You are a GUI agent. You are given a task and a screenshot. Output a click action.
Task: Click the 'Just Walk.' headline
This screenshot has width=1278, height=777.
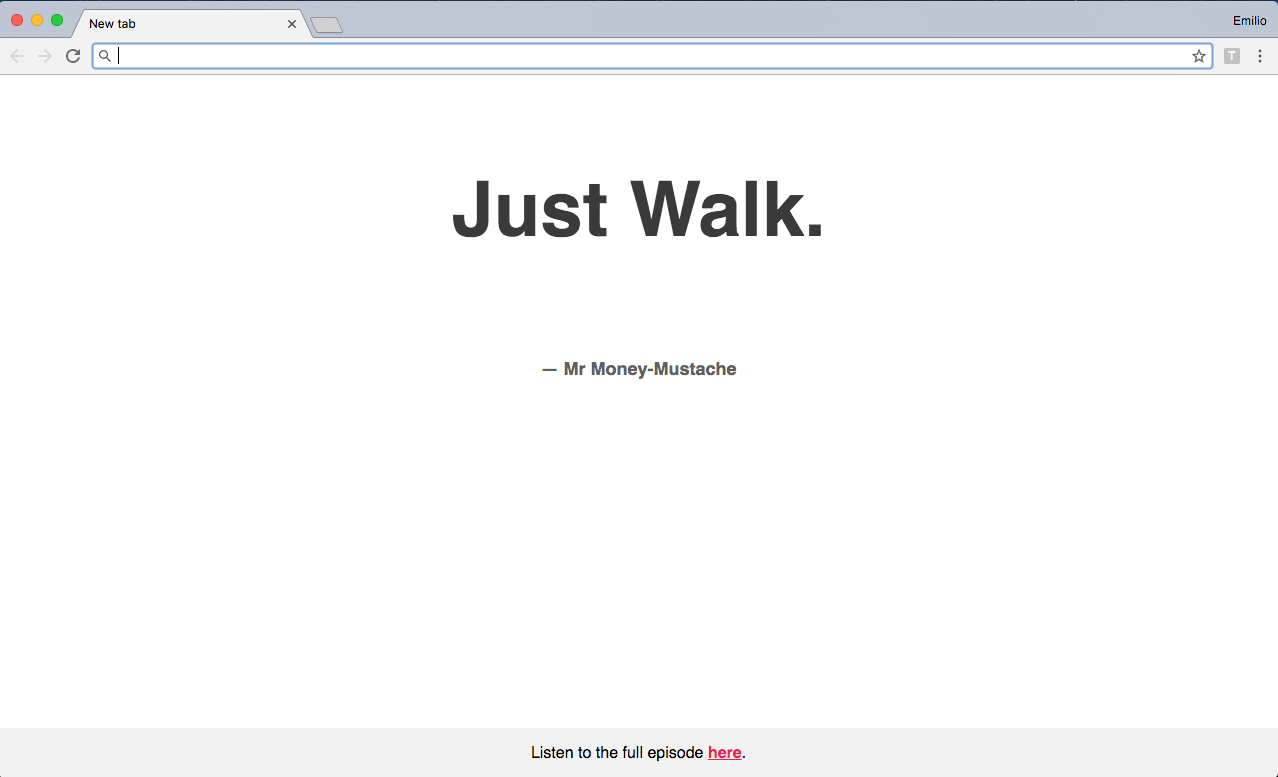639,208
